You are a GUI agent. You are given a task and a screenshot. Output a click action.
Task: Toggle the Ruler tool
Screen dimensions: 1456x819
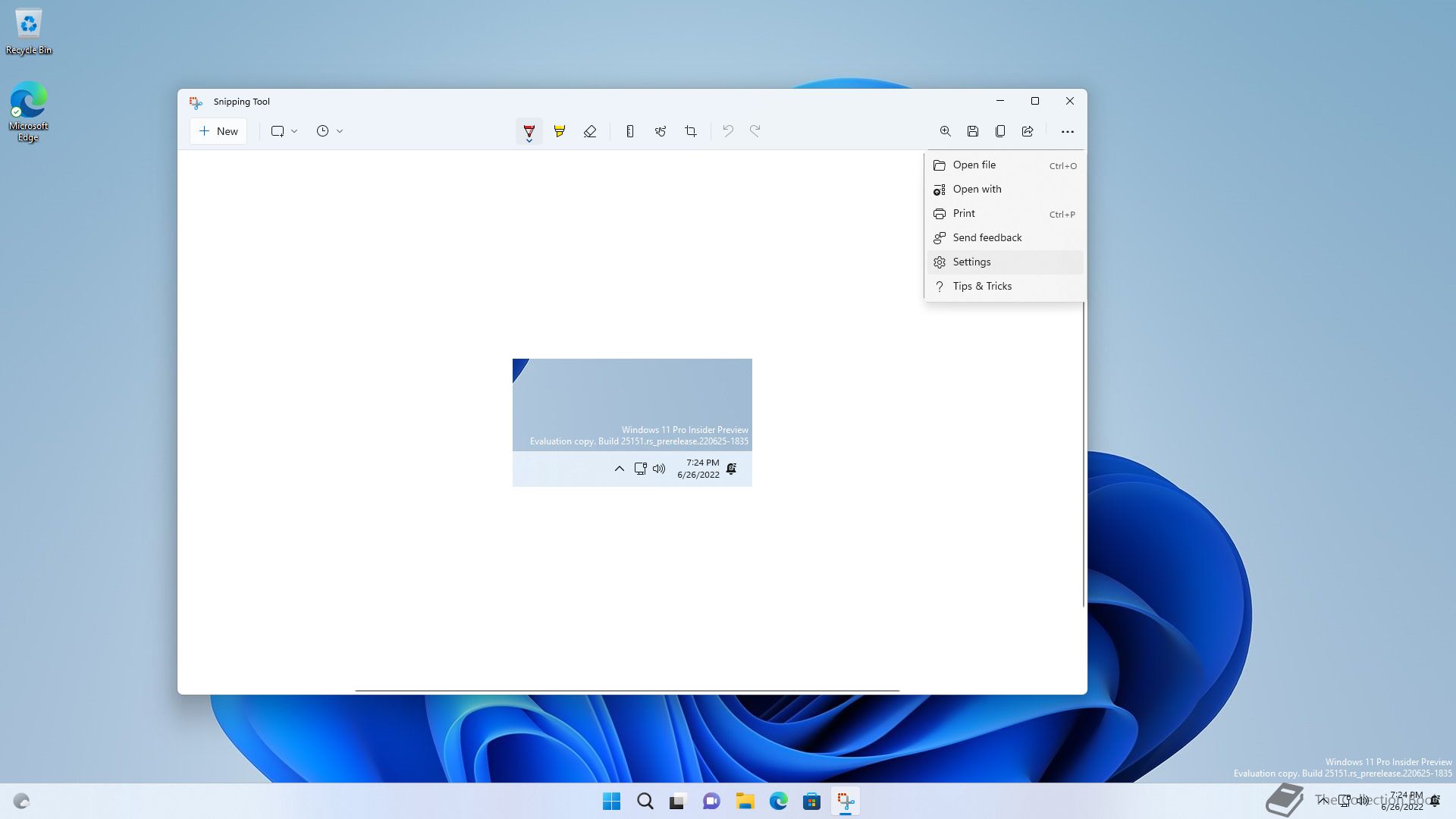(x=629, y=131)
